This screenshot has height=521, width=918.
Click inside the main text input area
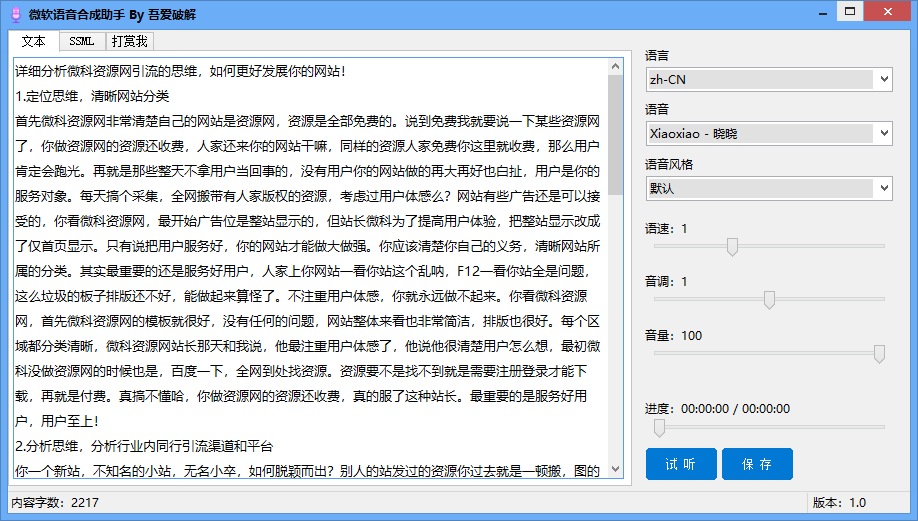[310, 270]
